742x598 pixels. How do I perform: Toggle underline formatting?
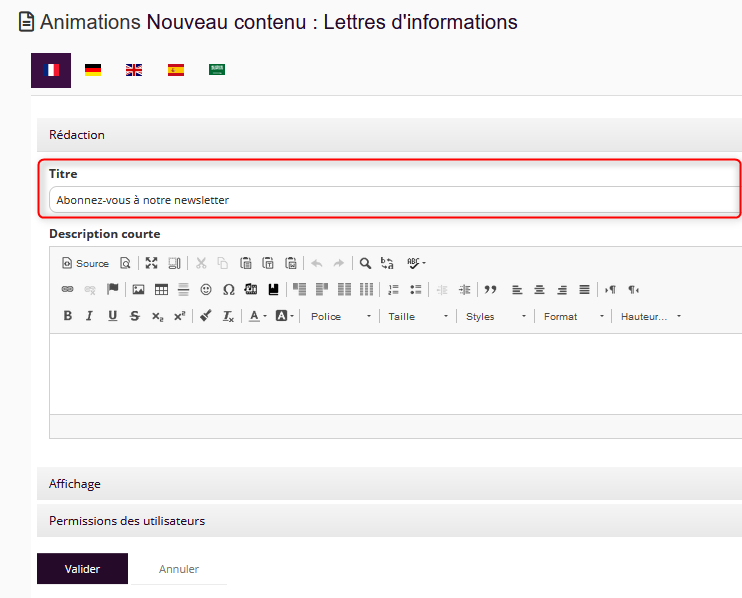[112, 316]
